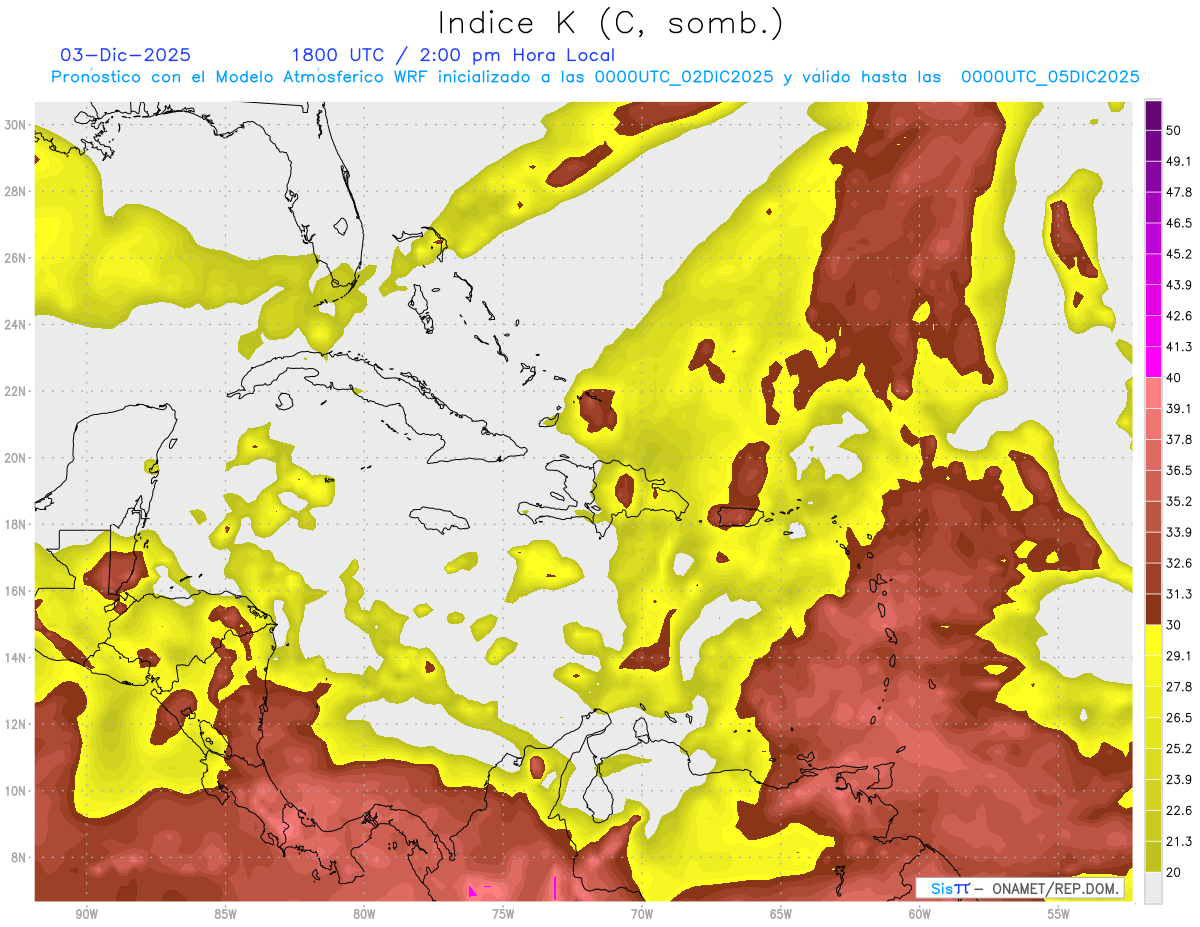Screen dimensions: 1200x927
Task: Click legend value 27.8
Action: (1178, 687)
